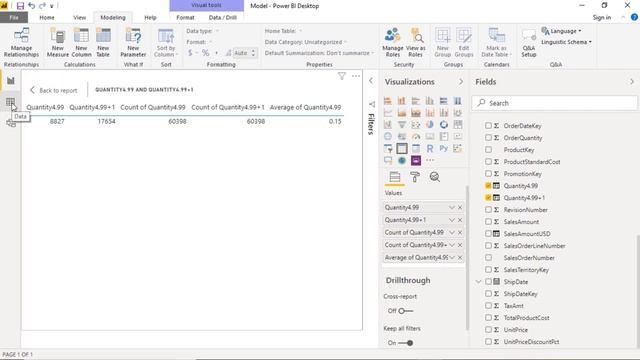Viewport: 640px width, 360px height.
Task: Check the TaxAmt field checkbox
Action: click(x=488, y=306)
